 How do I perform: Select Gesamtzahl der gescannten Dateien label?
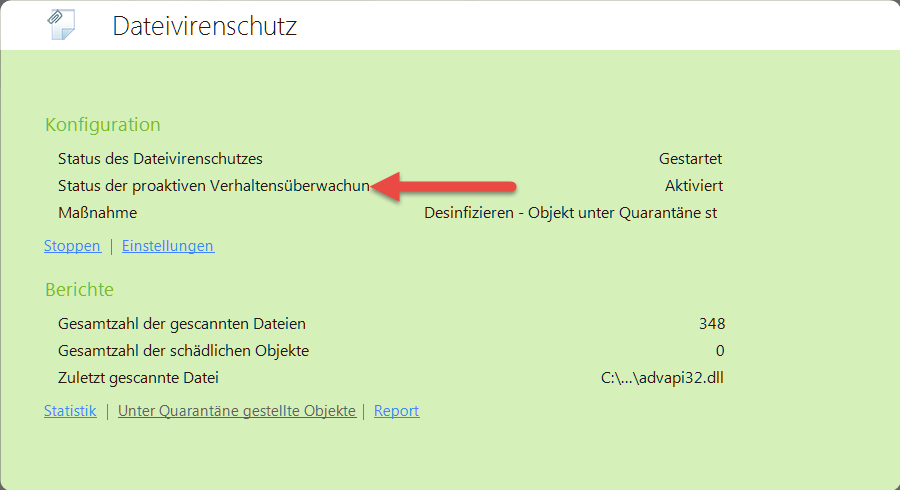[x=182, y=323]
